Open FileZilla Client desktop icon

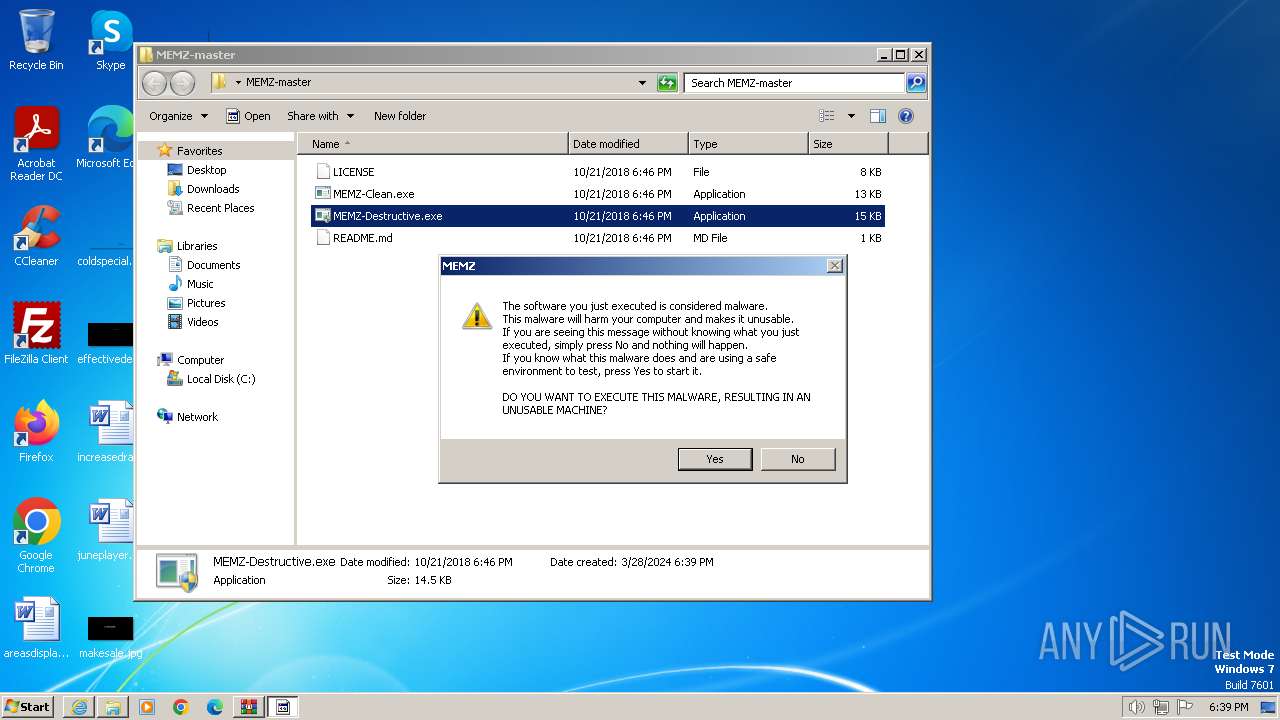(36, 334)
